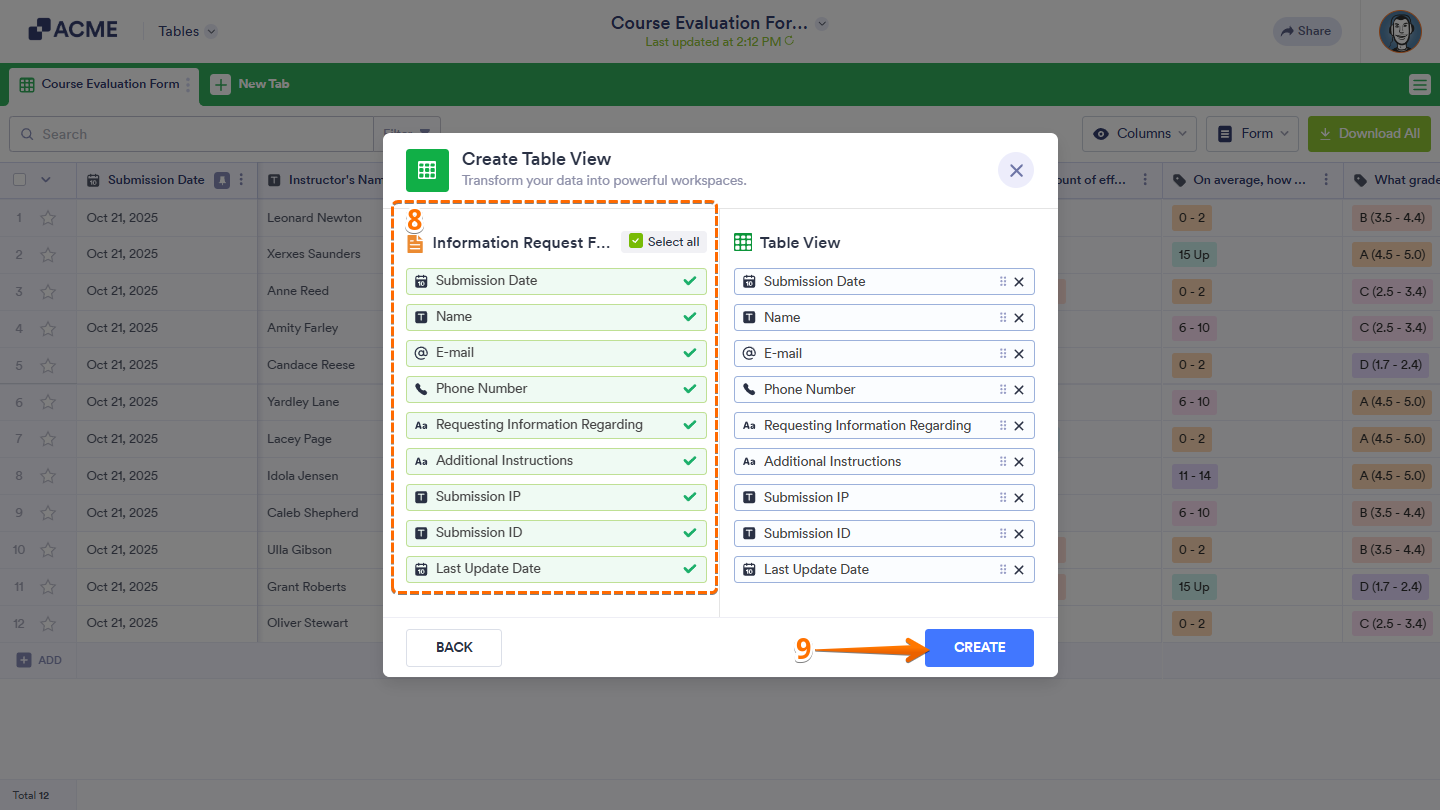Open the Columns dropdown
Screen dimensions: 1440x810
pyautogui.click(x=1139, y=134)
